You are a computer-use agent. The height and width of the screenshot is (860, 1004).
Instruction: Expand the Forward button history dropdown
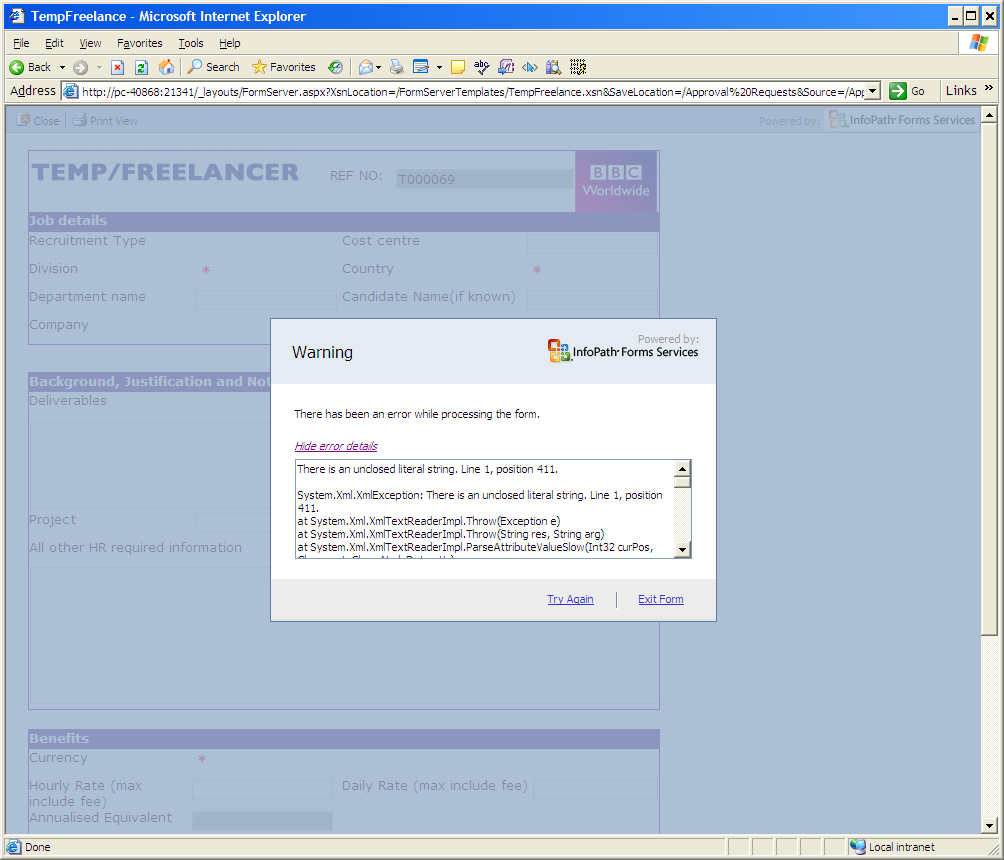(x=99, y=67)
